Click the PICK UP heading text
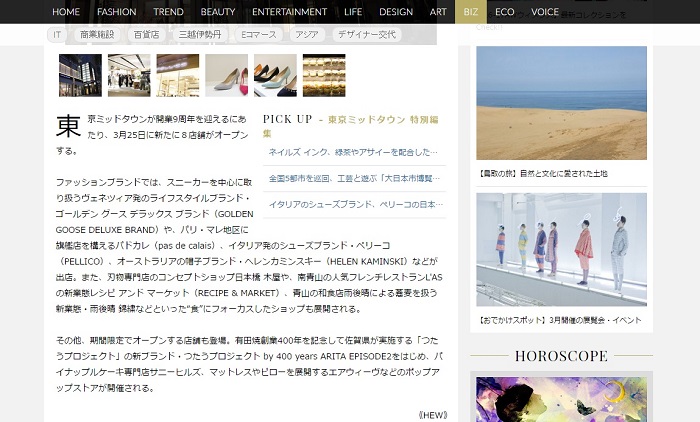Screen dimensions: 700x422 click(x=288, y=119)
